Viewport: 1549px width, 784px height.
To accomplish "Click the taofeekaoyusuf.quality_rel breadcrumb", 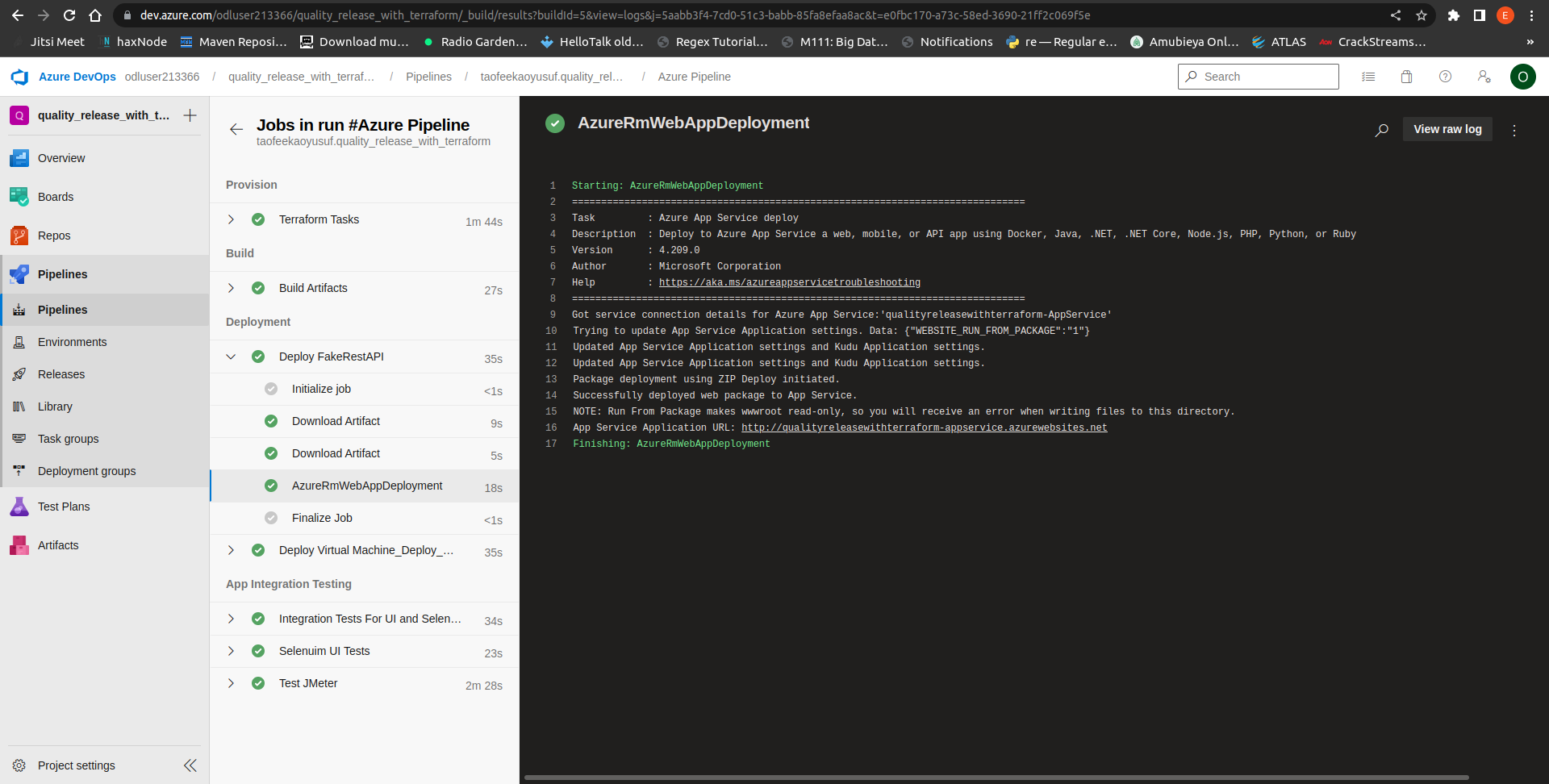I will pyautogui.click(x=552, y=77).
